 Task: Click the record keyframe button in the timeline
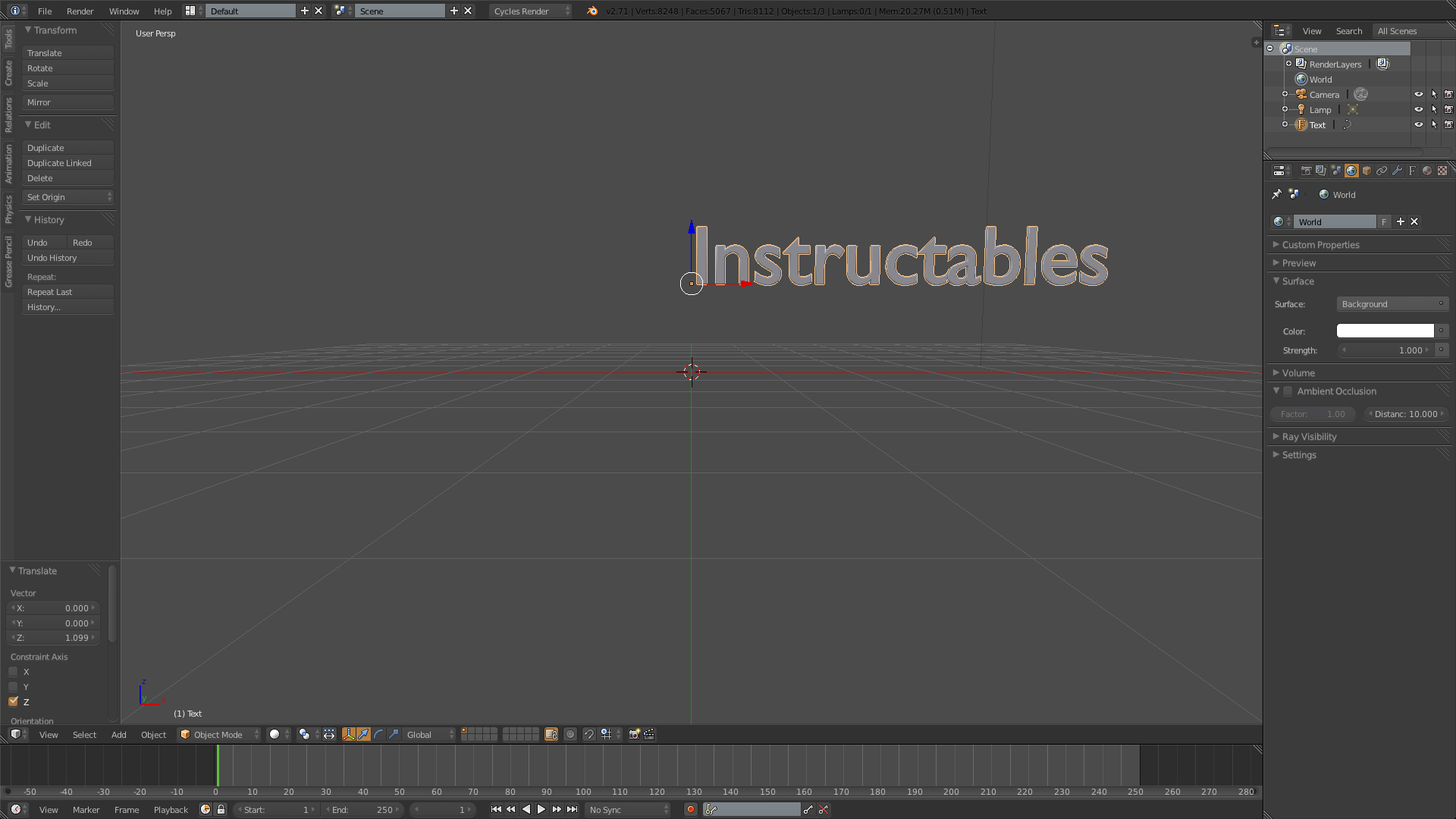(x=690, y=809)
